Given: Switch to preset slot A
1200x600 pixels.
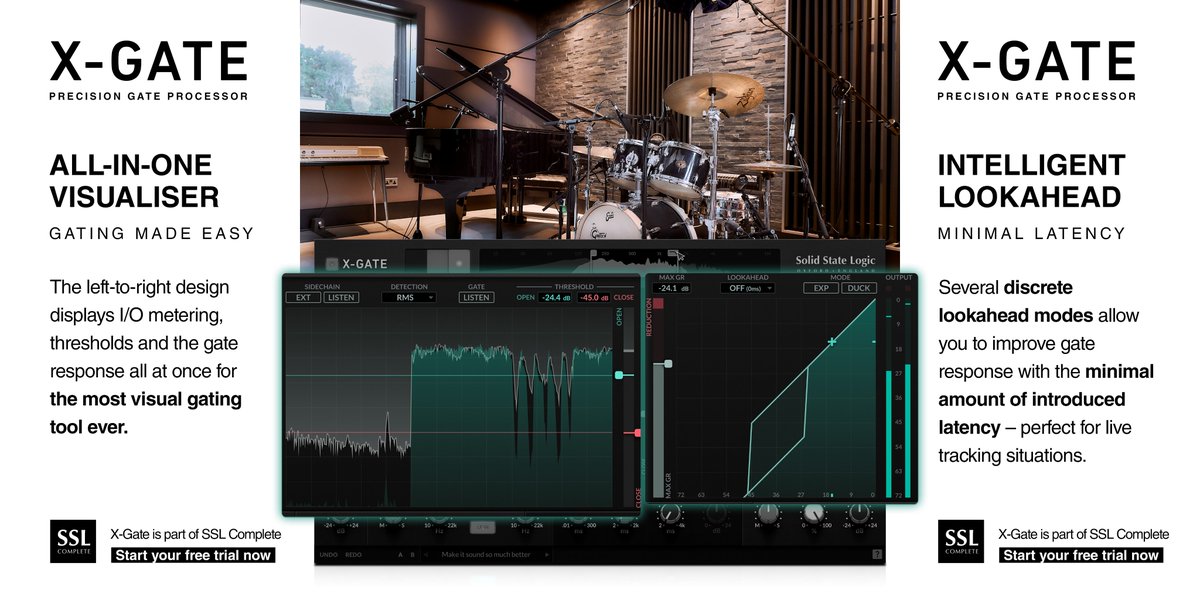Looking at the screenshot, I should tap(400, 555).
